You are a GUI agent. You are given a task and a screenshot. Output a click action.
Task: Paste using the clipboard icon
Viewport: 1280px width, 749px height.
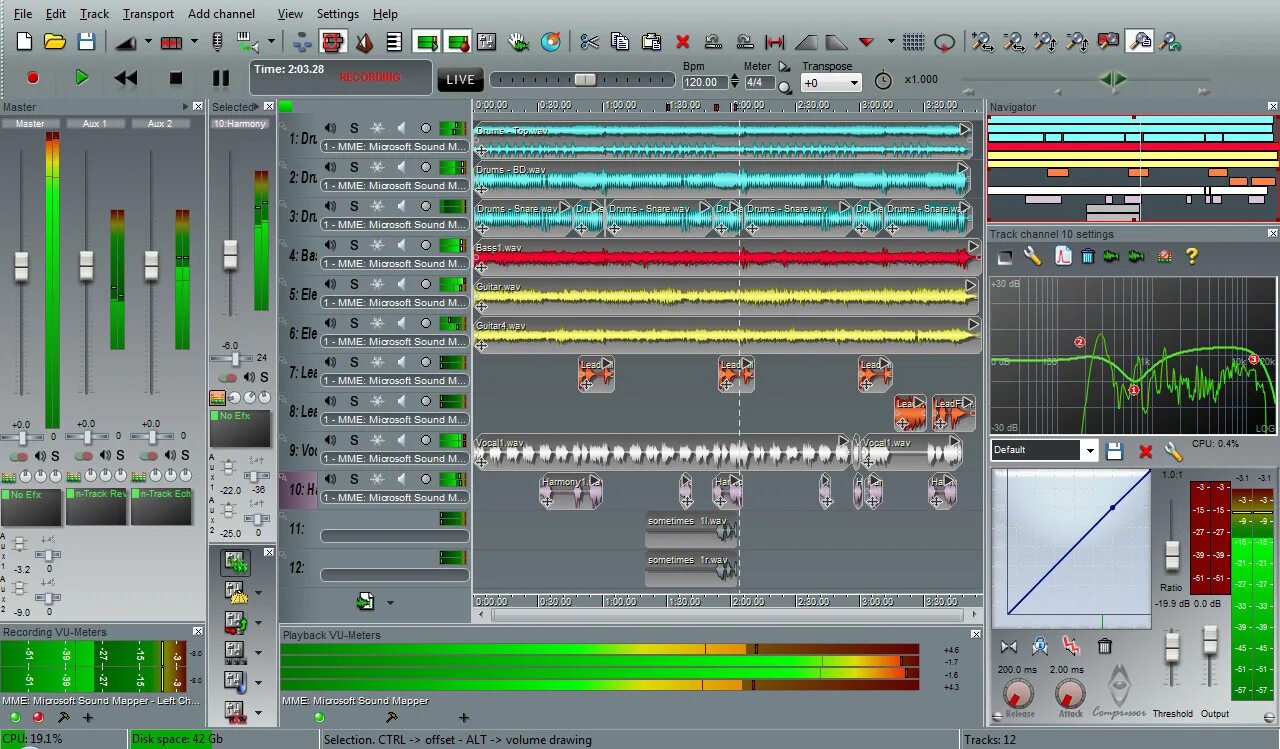651,42
